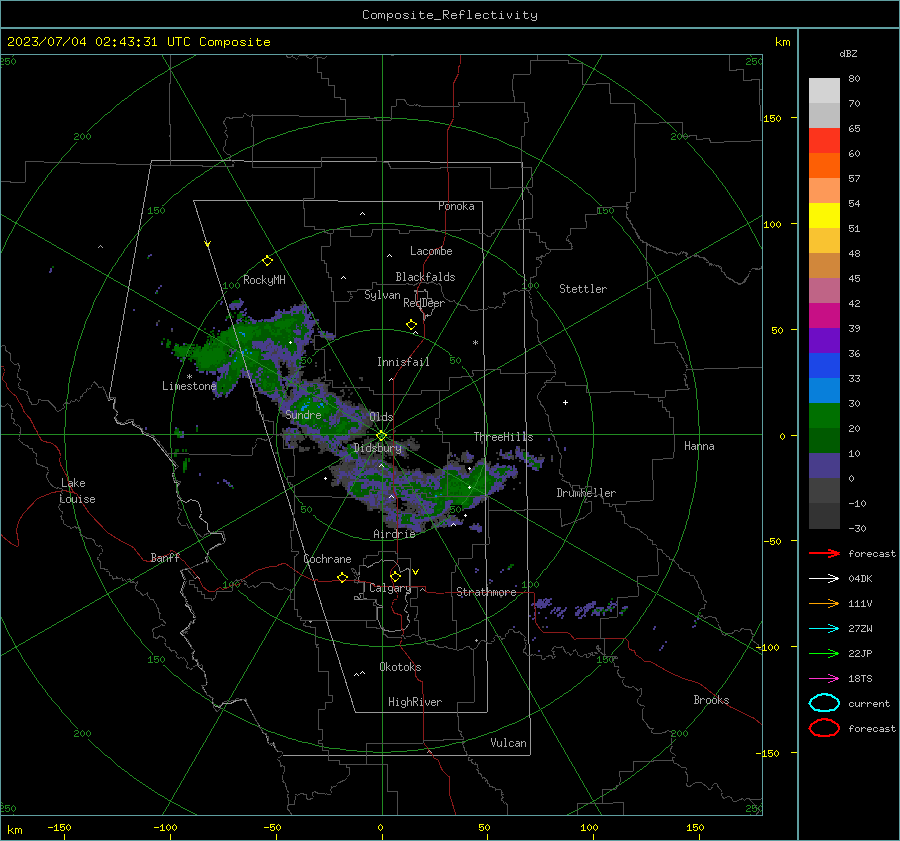This screenshot has width=900, height=841.
Task: Select the 33 dBZ blue swatch
Action: coord(824,390)
